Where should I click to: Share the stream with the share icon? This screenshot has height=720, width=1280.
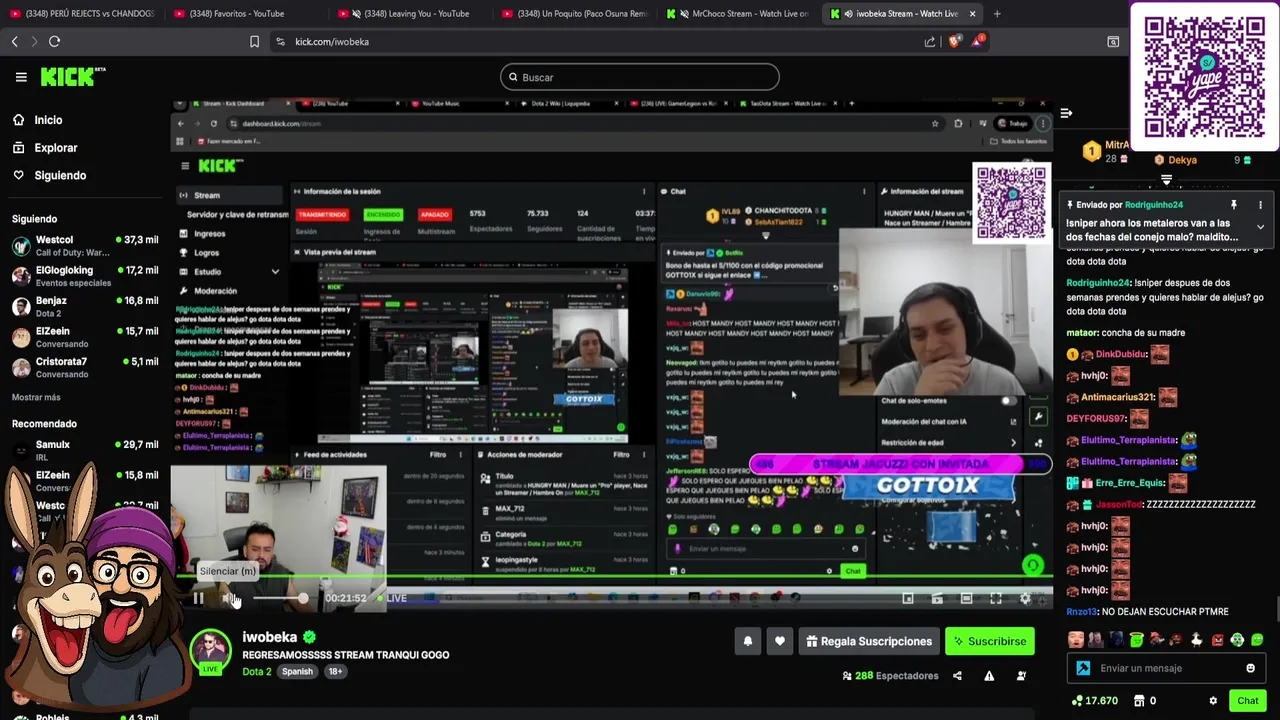coord(957,676)
